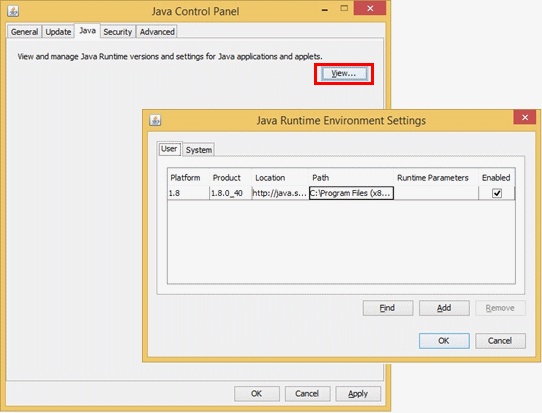The height and width of the screenshot is (413, 542).
Task: Click the Product column header
Action: (x=231, y=178)
